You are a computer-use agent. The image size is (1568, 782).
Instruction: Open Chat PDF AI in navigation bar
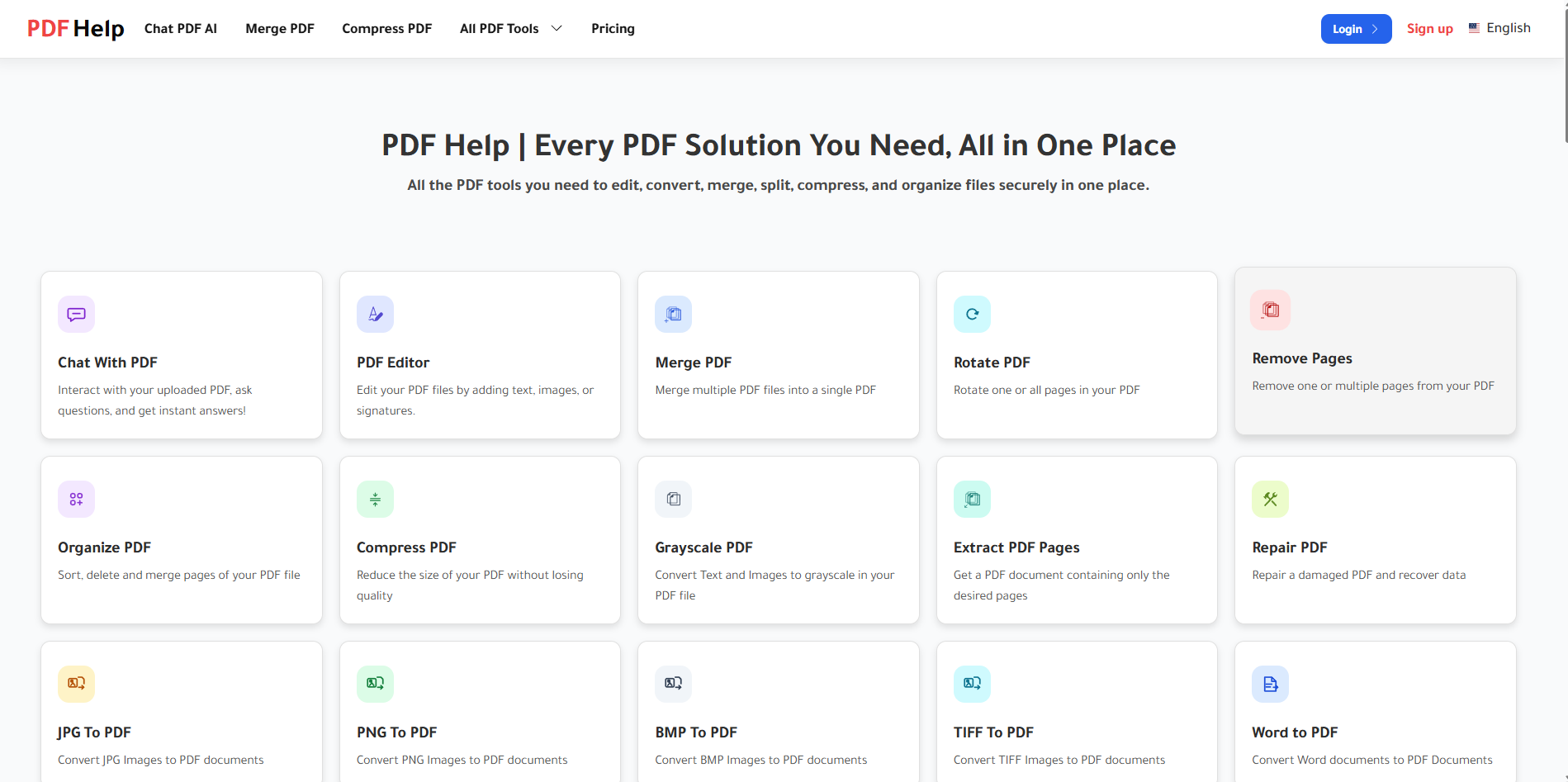pos(180,29)
